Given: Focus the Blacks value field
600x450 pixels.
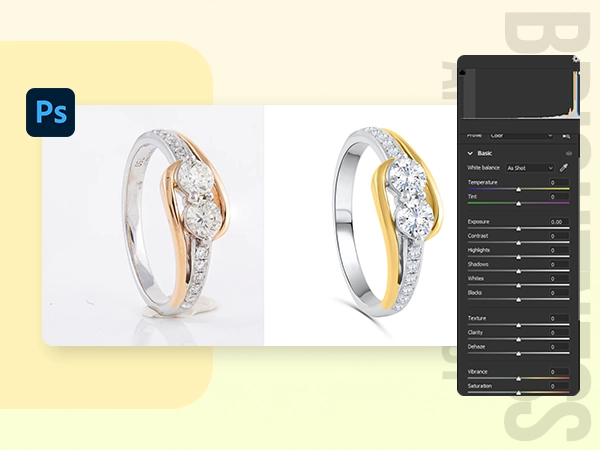Looking at the screenshot, I should (558, 293).
